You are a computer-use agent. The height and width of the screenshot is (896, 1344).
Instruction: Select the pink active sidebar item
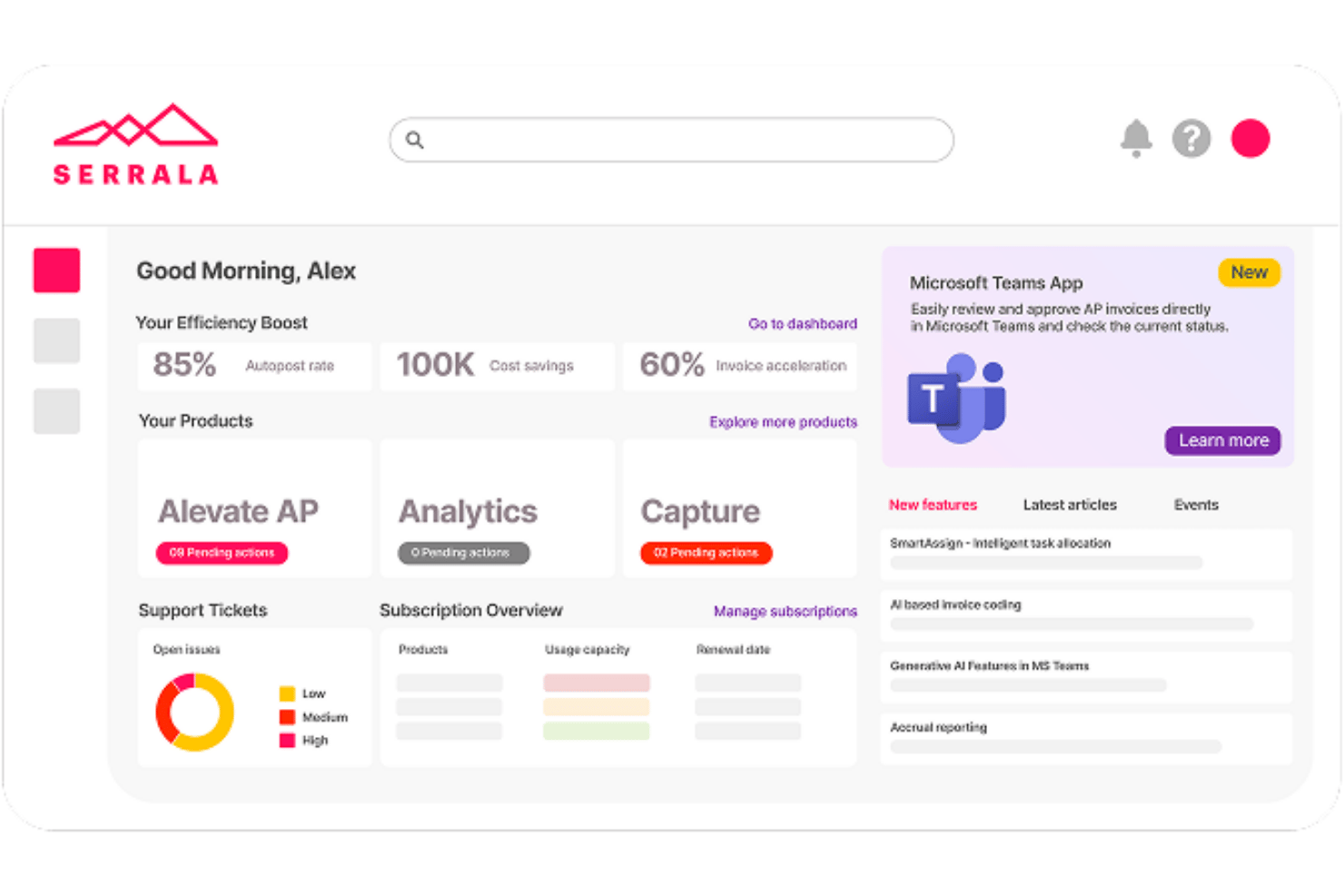[56, 271]
